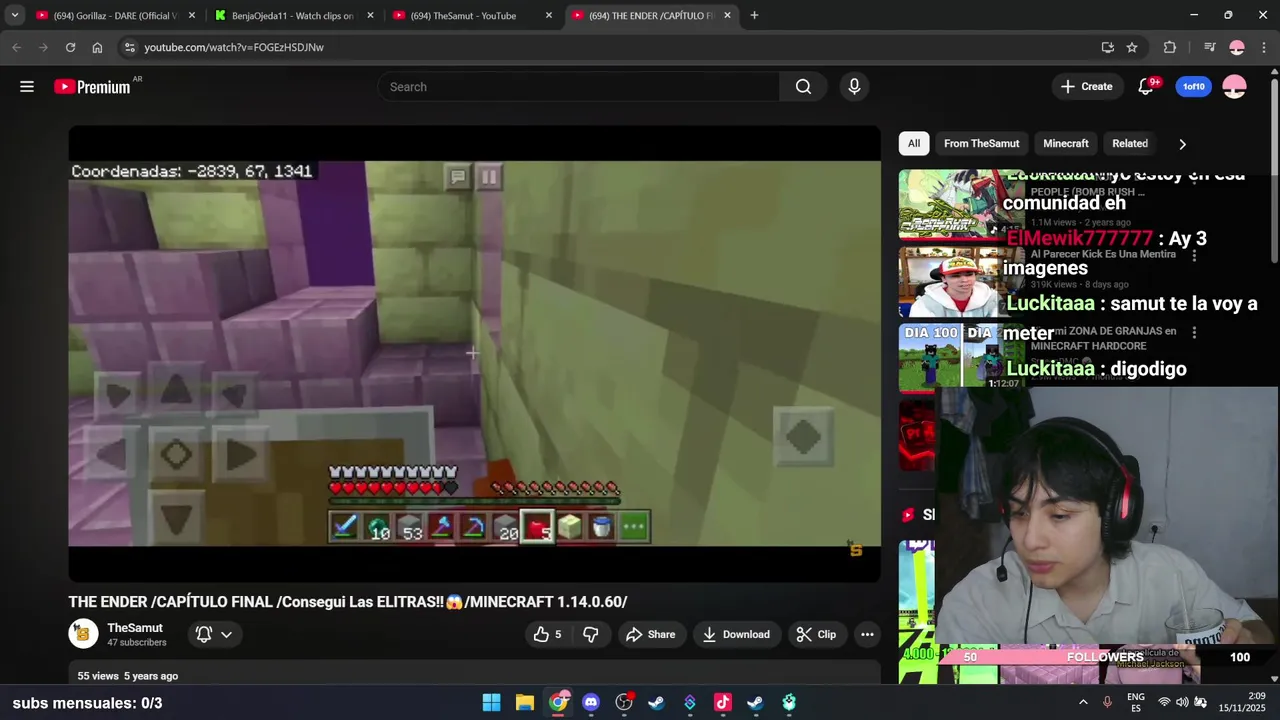Image resolution: width=1280 pixels, height=720 pixels.
Task: Click the in-game move right arrow
Action: (x=240, y=455)
